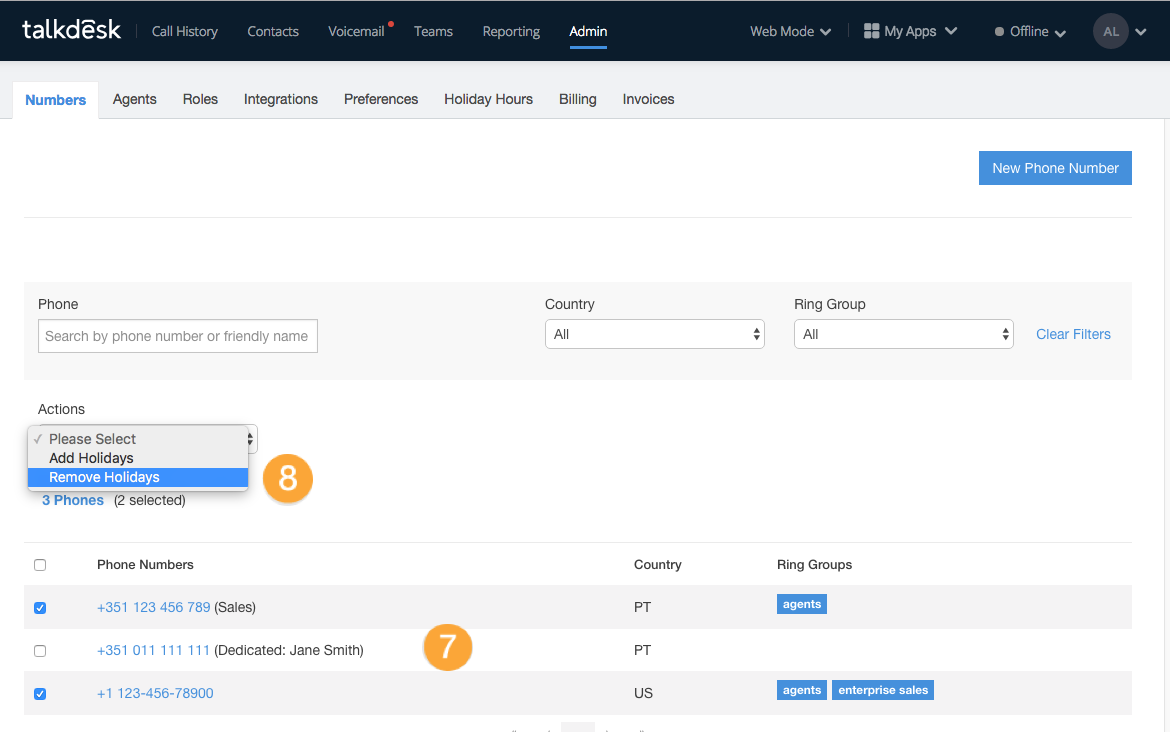This screenshot has height=732, width=1170.
Task: Click the Ring Groups column header
Action: [814, 565]
